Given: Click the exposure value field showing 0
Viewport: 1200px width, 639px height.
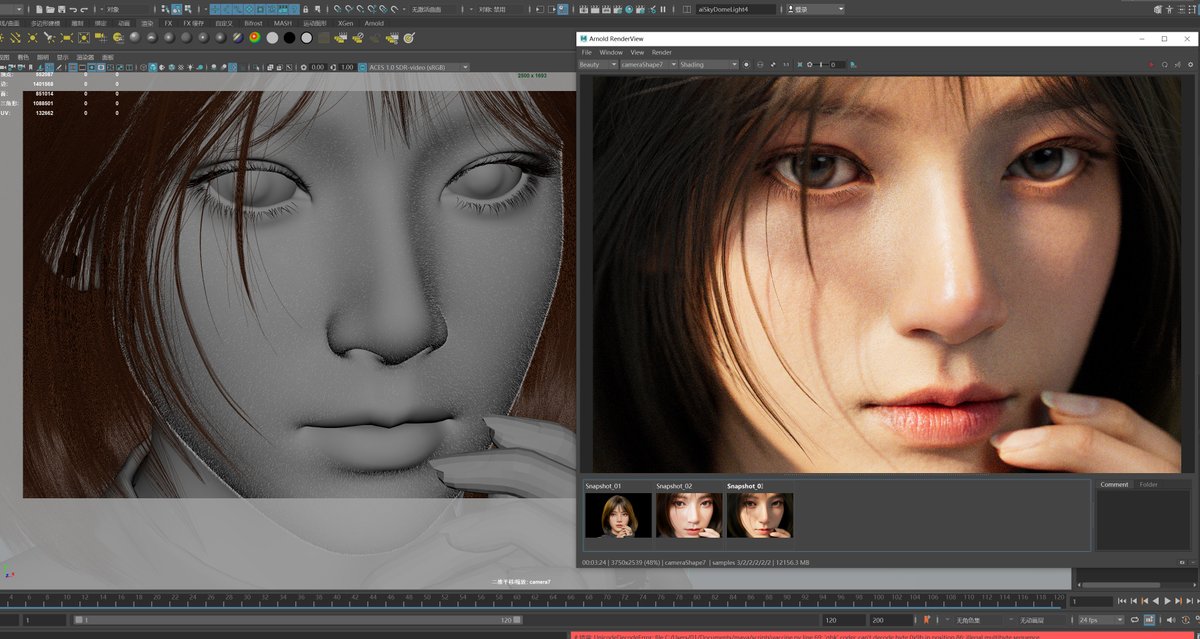Looking at the screenshot, I should coord(836,64).
